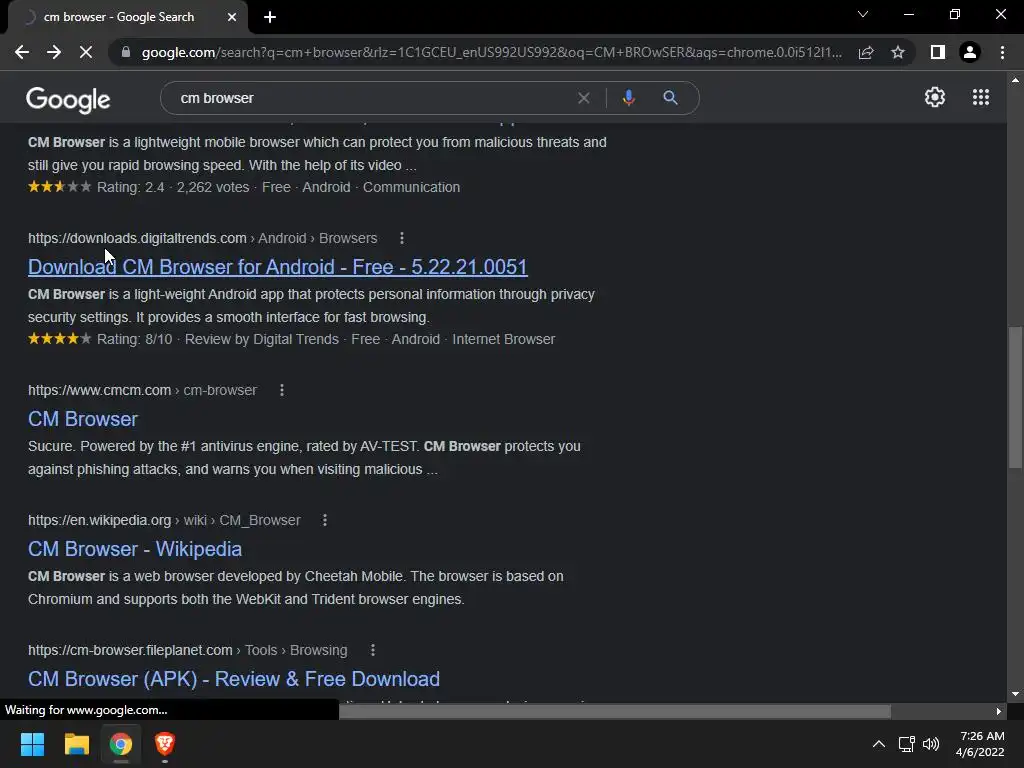
Task: Go to the Google home logo
Action: point(68,100)
